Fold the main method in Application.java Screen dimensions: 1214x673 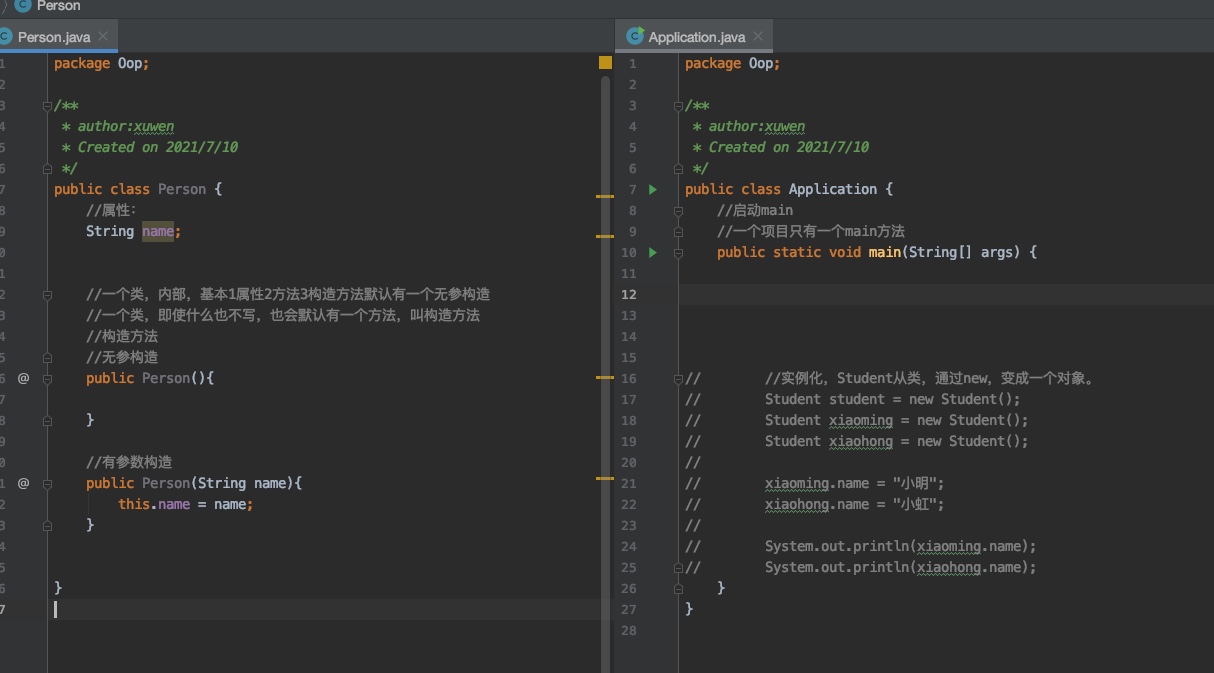(x=678, y=253)
